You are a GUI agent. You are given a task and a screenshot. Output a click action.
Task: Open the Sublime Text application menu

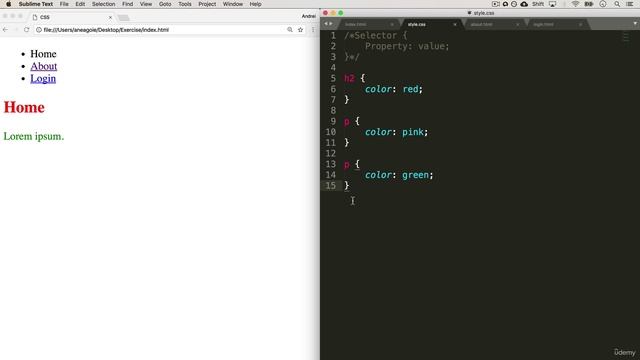point(36,4)
